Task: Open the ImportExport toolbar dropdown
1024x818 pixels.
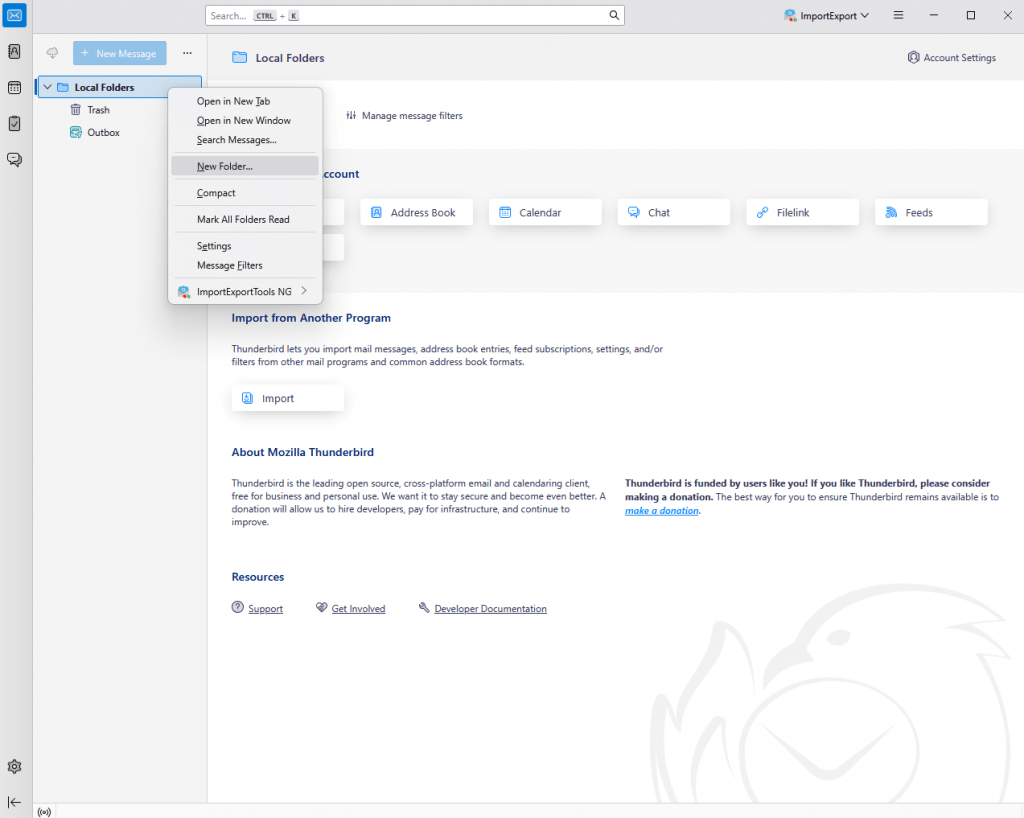Action: click(827, 16)
